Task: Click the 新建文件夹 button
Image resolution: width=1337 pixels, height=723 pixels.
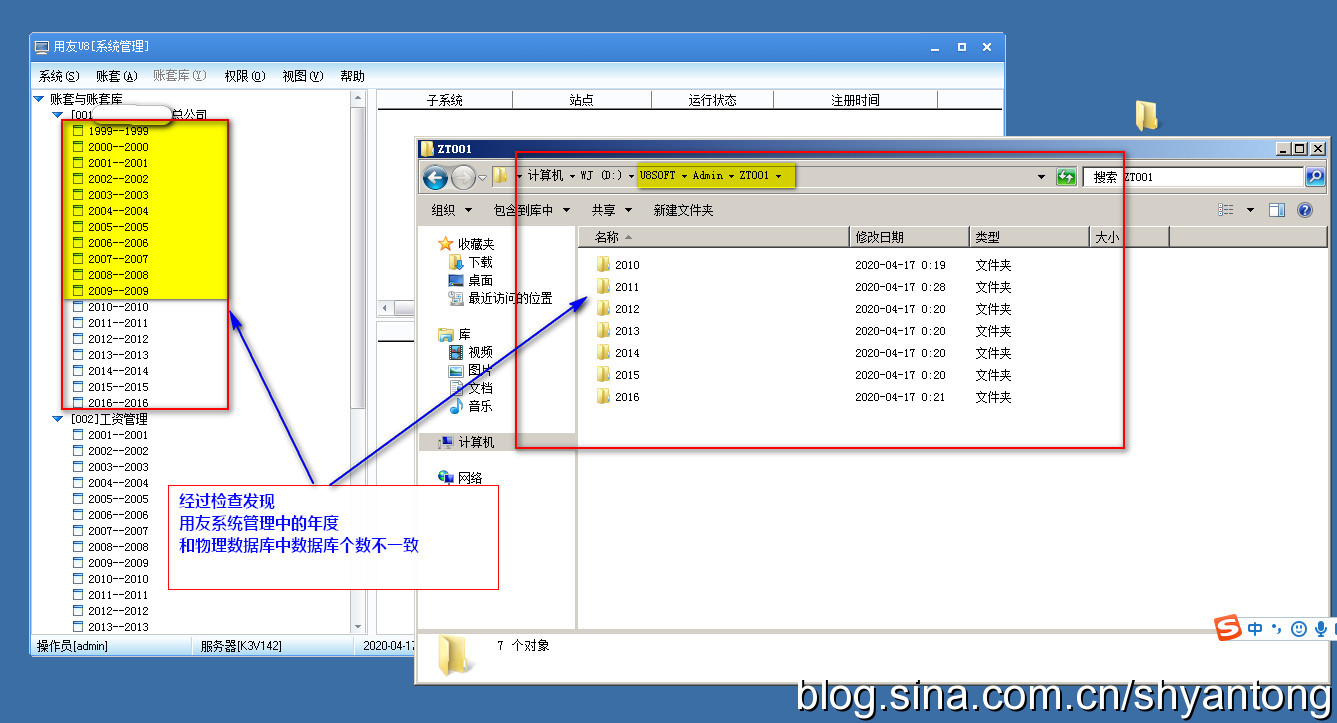Action: [683, 210]
